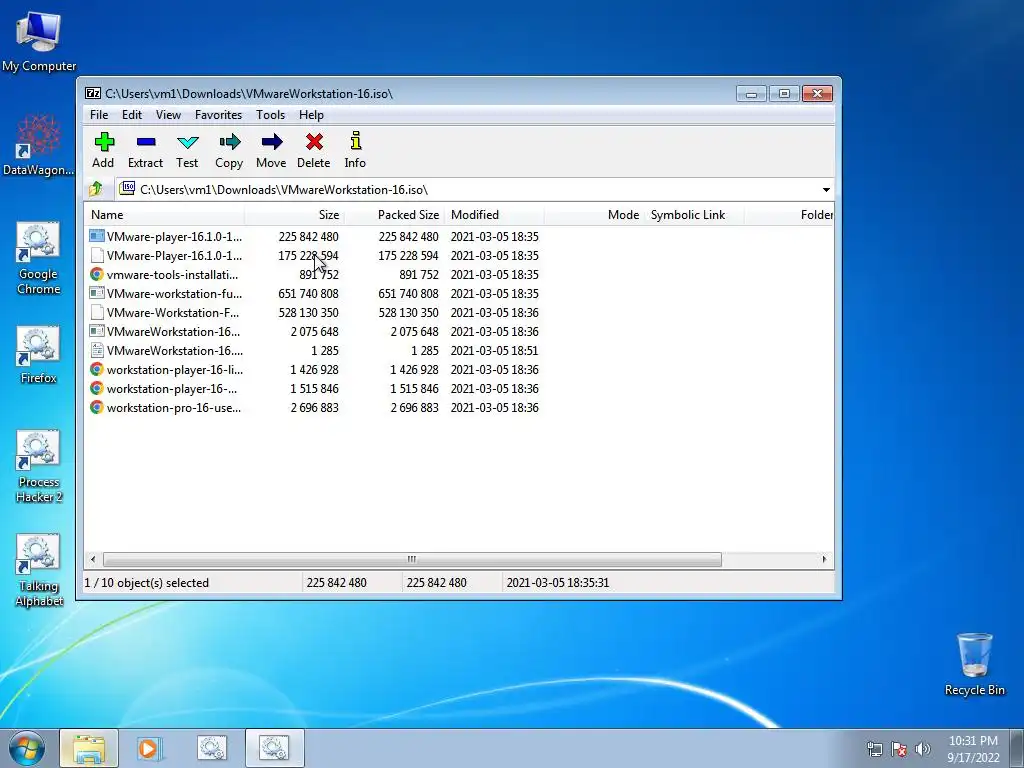Click the ISO icon in address bar

(127, 189)
